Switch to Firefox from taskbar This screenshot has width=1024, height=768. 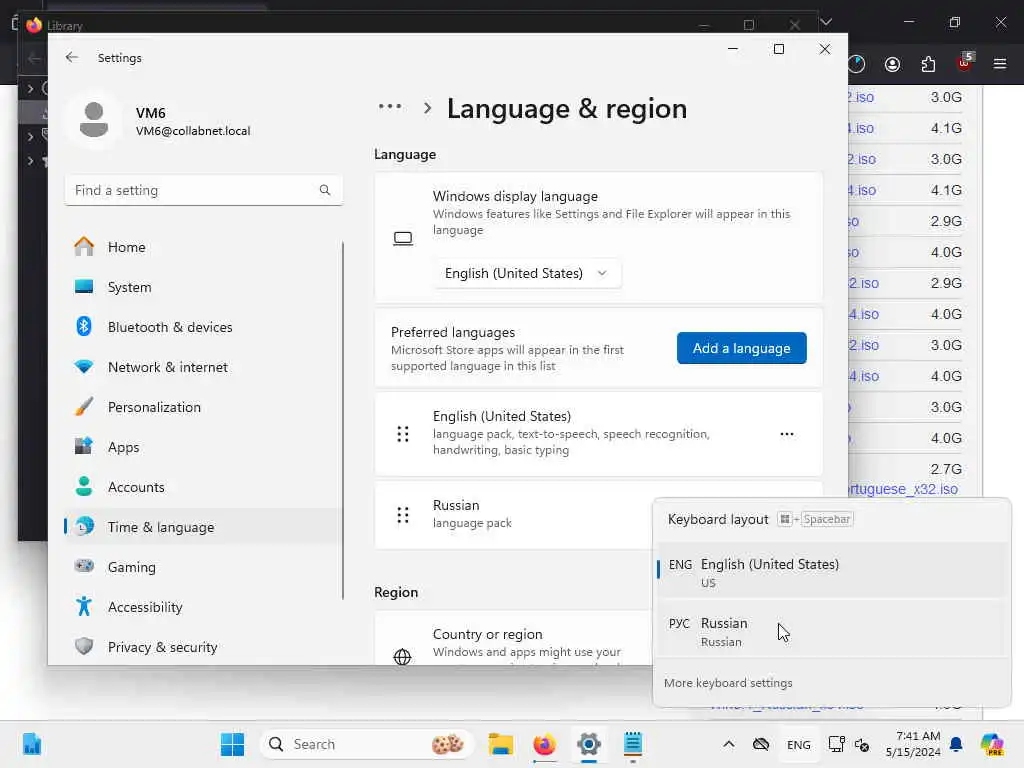click(545, 744)
